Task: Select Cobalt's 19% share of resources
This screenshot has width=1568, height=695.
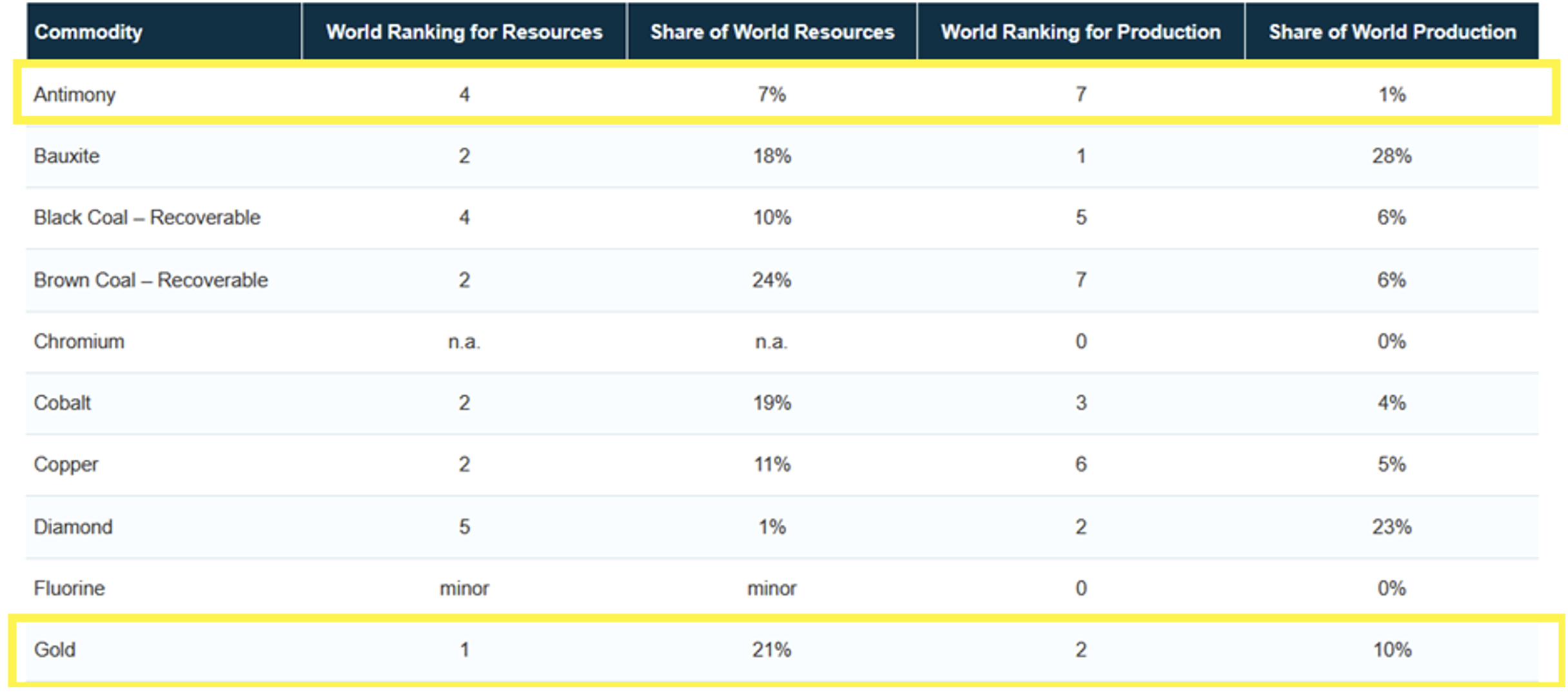Action: tap(772, 403)
